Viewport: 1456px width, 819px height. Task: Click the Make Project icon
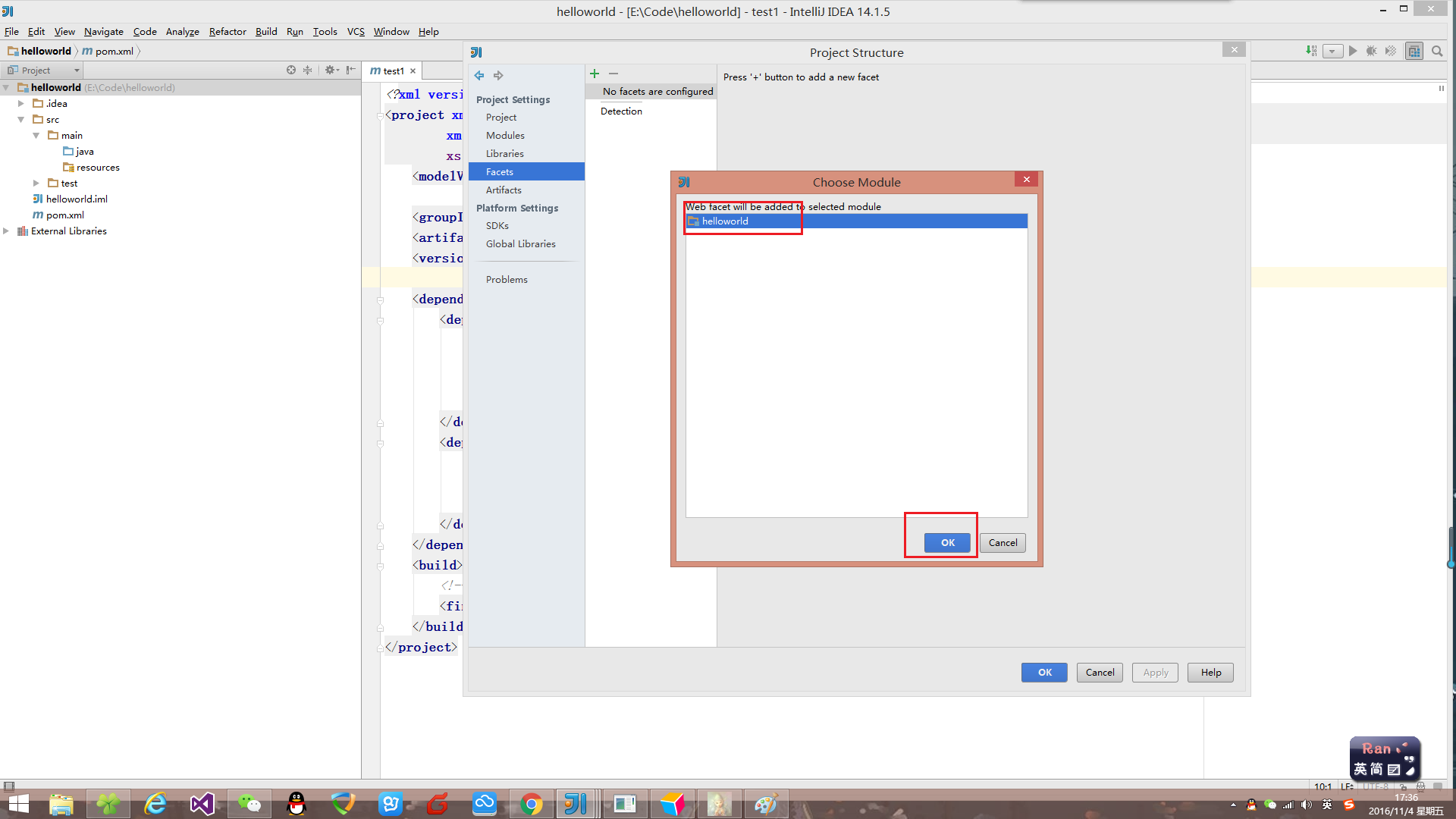click(1311, 52)
